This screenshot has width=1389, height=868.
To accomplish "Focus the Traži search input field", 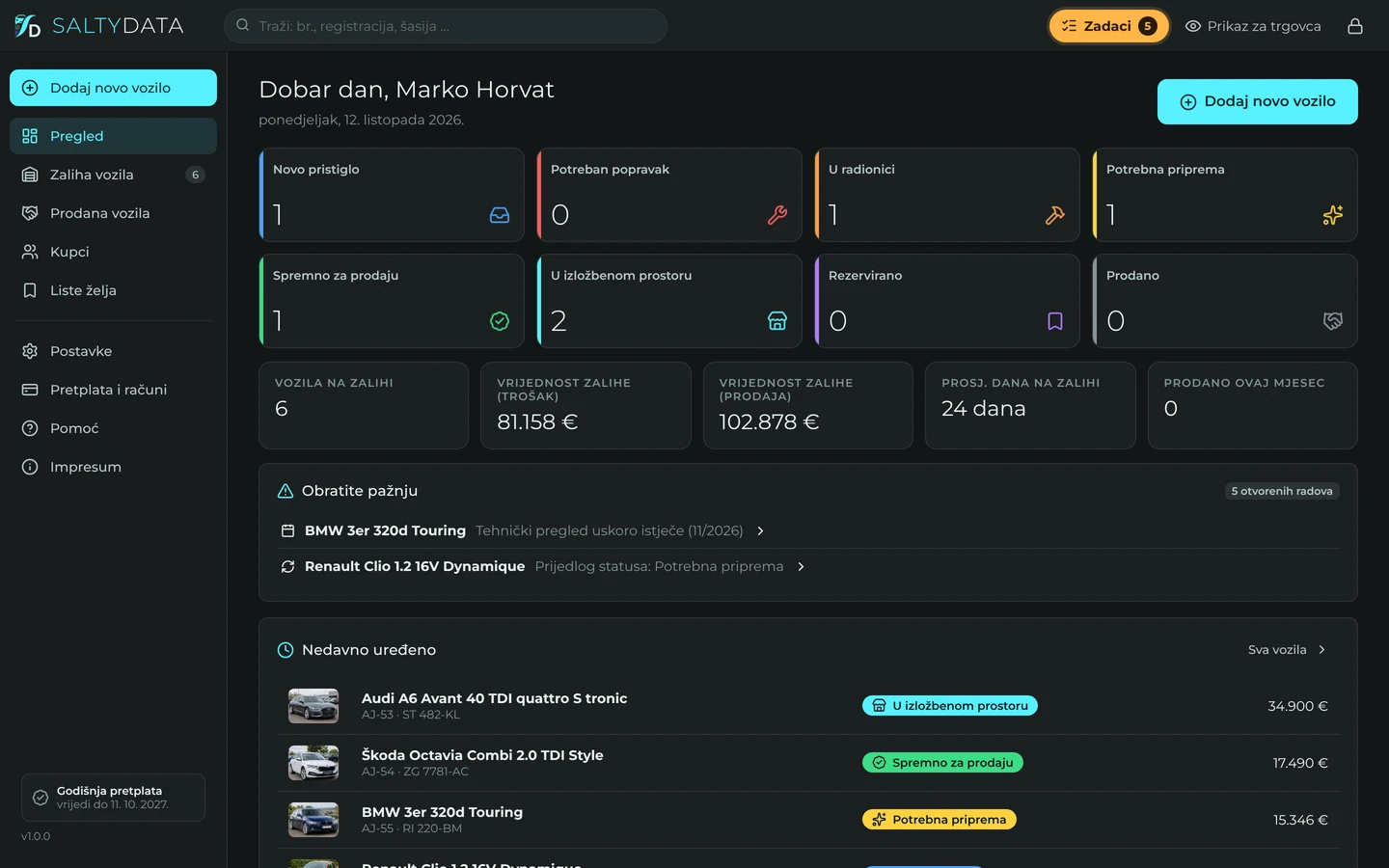I will [x=446, y=26].
